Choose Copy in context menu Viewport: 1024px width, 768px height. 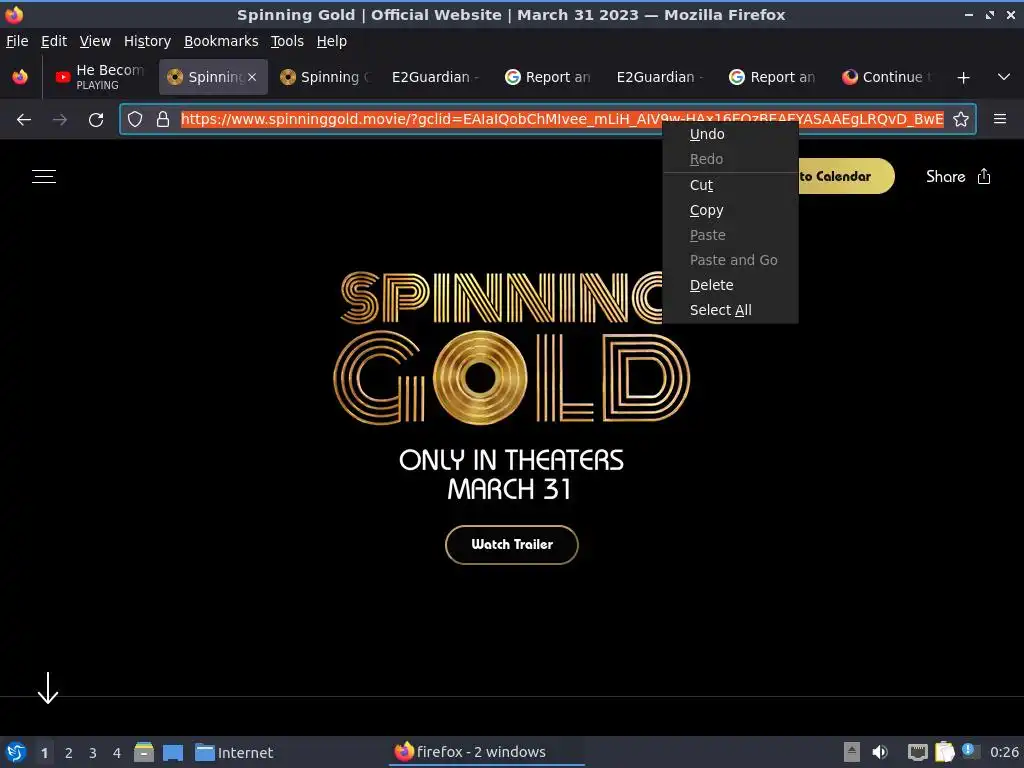click(x=730, y=210)
